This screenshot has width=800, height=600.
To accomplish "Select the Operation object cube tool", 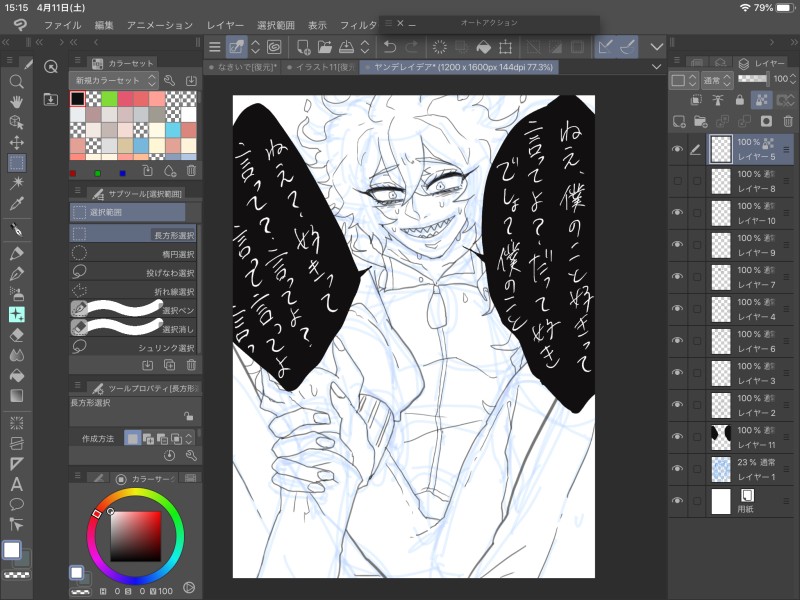I will coord(16,122).
